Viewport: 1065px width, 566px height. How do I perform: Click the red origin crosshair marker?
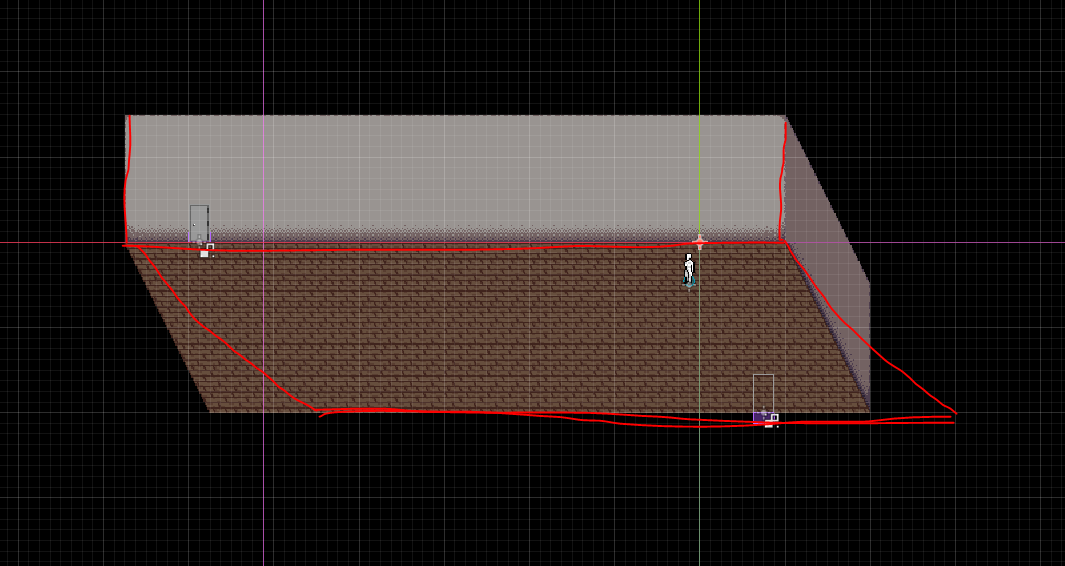coord(700,242)
